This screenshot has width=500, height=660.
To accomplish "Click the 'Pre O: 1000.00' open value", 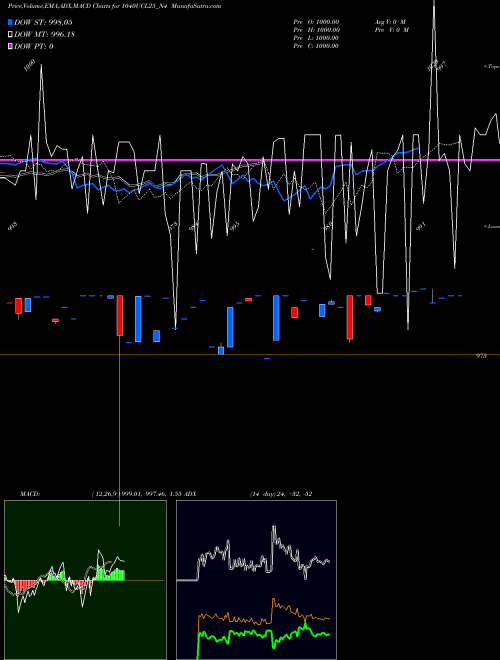I will click(x=316, y=22).
